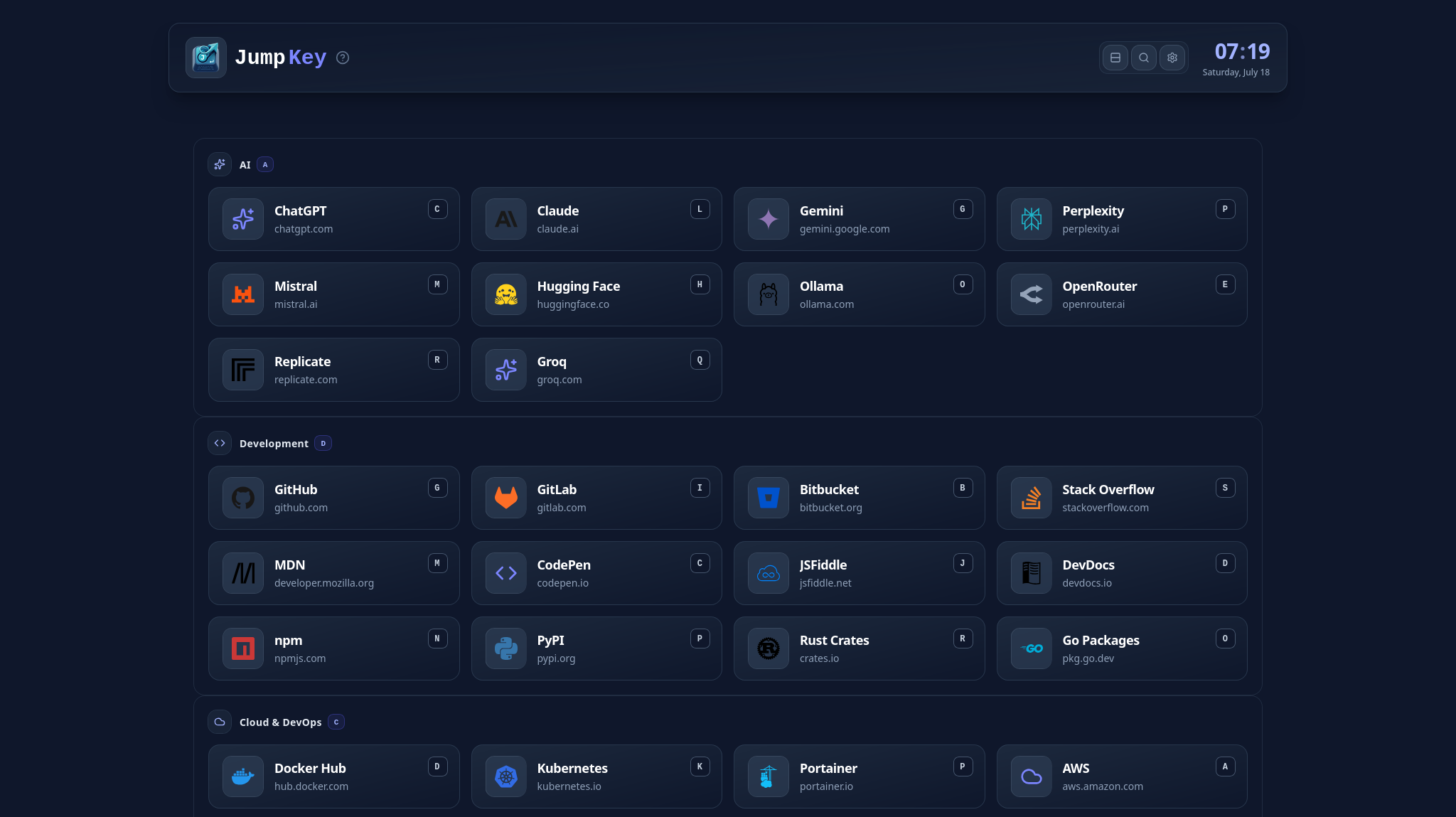Click the ChatGPT sparkle icon

243,219
